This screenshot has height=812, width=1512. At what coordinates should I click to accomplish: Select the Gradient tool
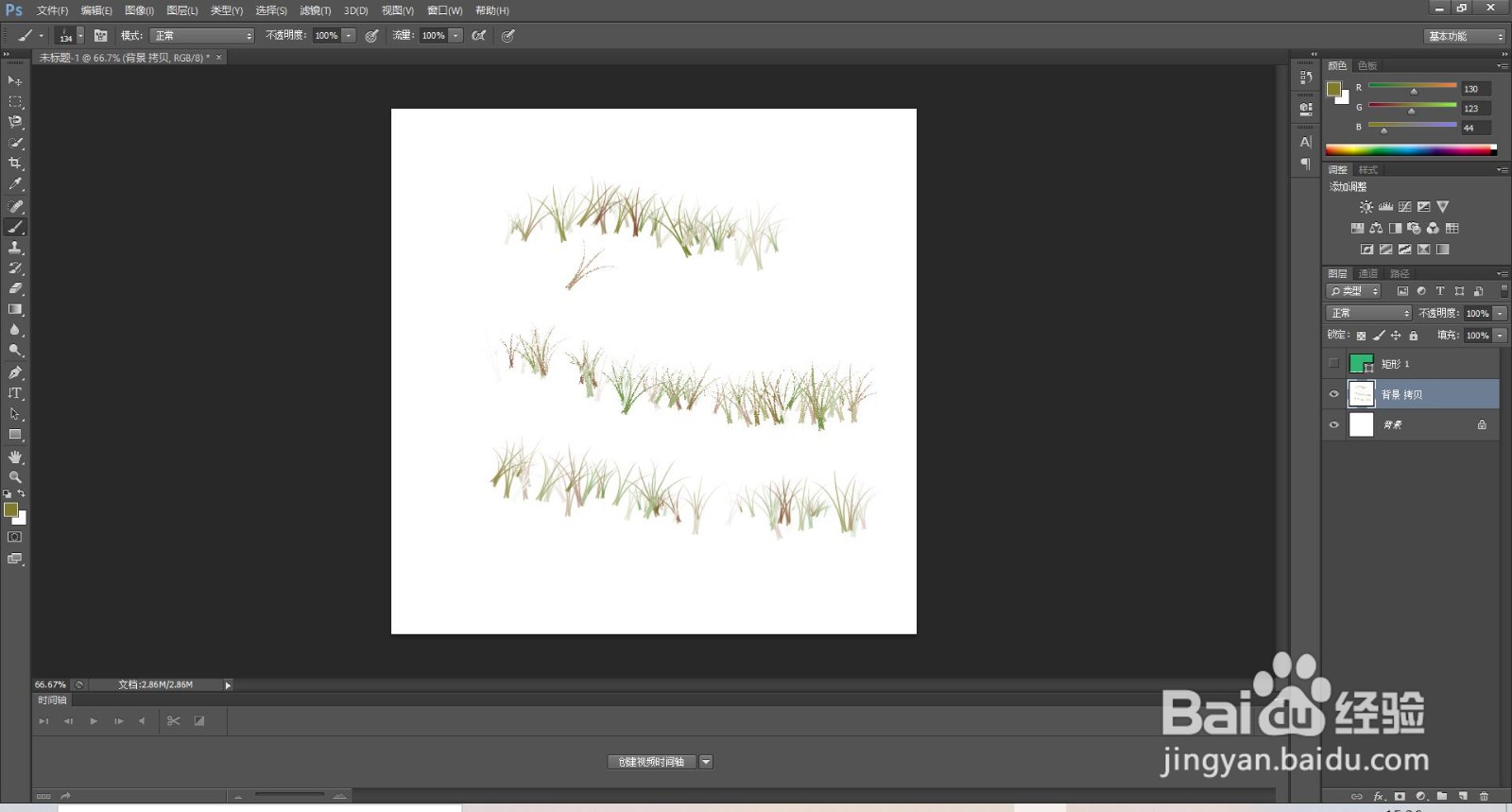click(x=15, y=310)
